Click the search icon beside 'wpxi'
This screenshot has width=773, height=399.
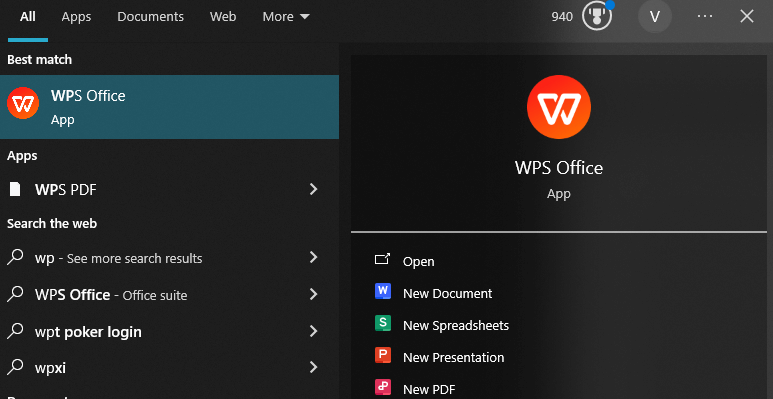15,367
